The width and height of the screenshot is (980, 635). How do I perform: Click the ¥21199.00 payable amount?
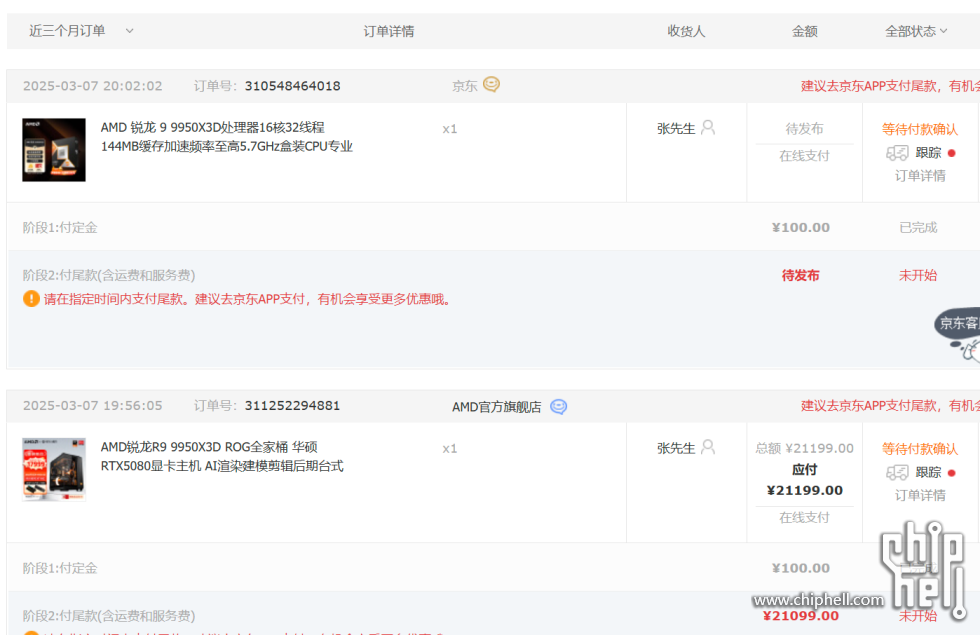804,491
